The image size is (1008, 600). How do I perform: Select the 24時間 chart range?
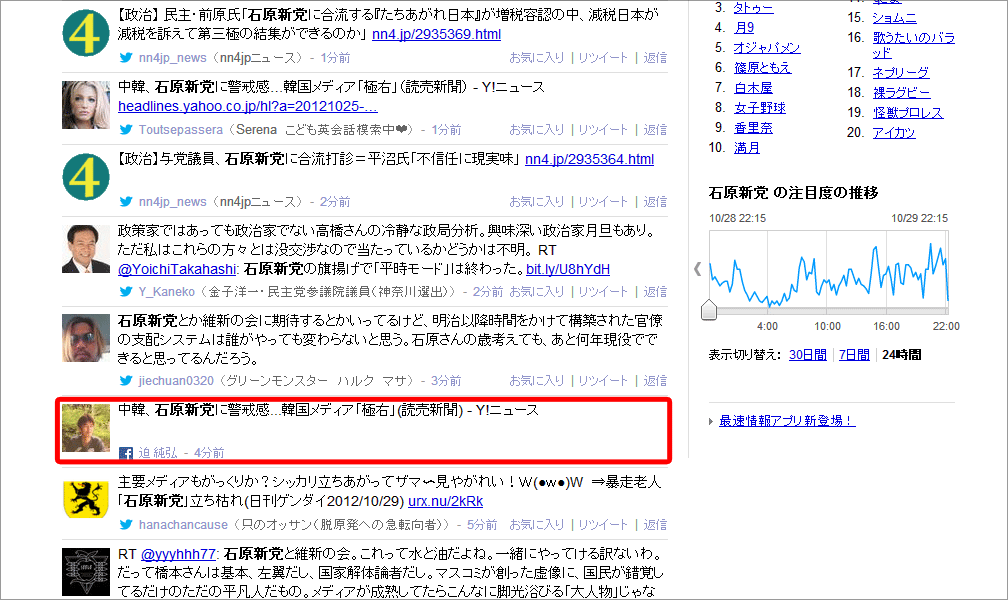[901, 355]
